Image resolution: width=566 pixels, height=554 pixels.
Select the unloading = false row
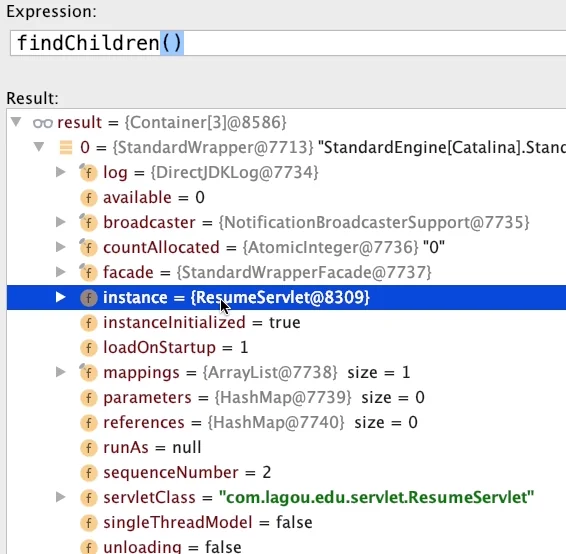click(x=286, y=545)
